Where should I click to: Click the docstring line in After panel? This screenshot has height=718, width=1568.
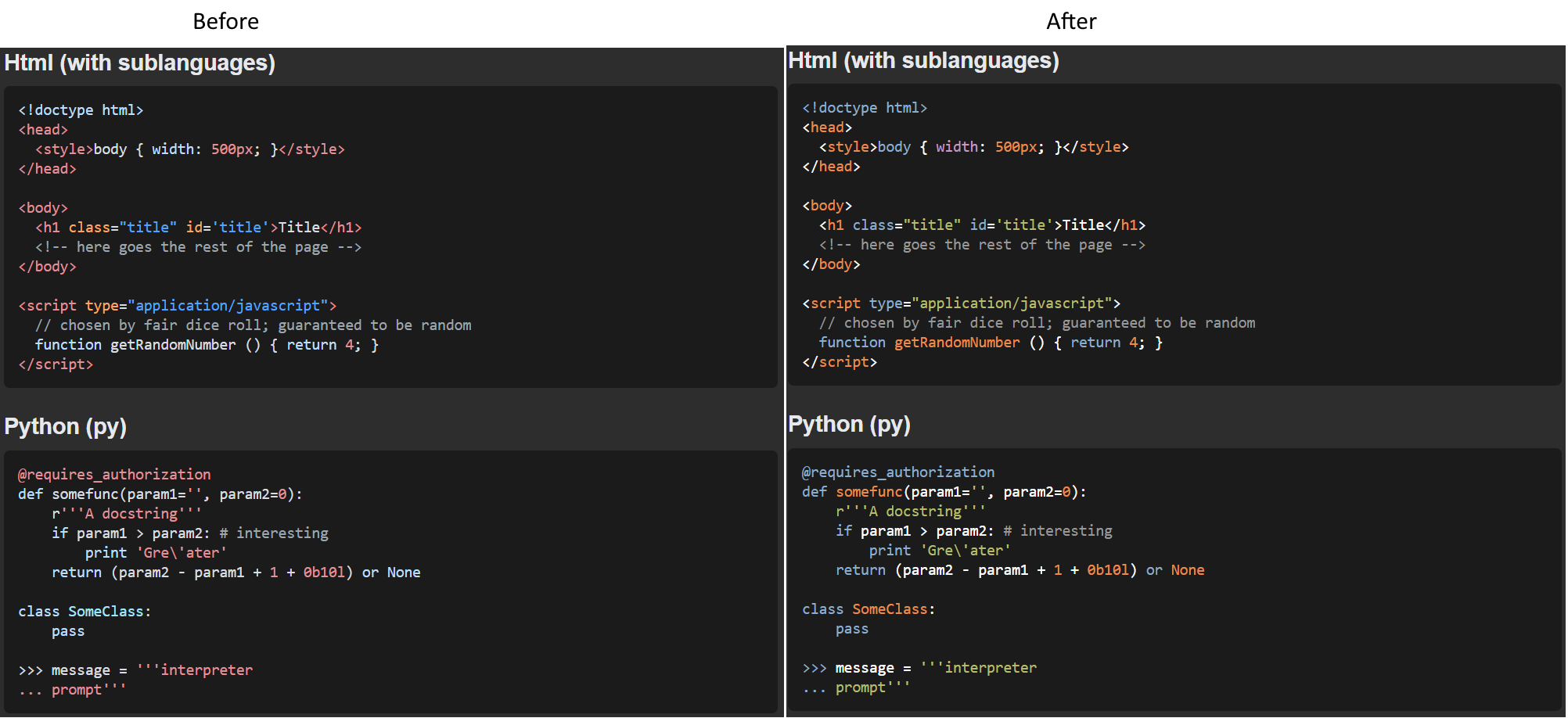[x=911, y=512]
